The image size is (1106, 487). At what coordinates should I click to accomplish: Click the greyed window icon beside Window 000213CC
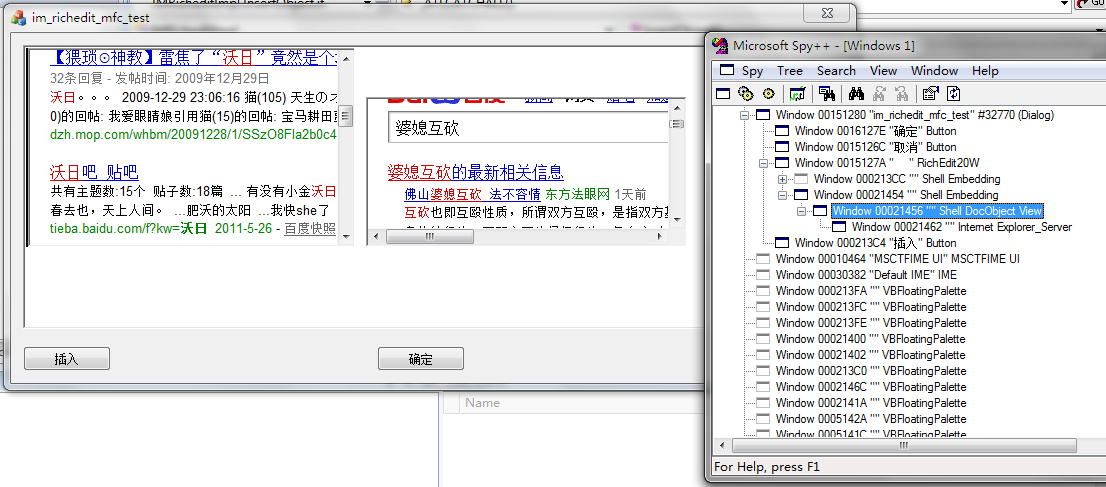(801, 179)
